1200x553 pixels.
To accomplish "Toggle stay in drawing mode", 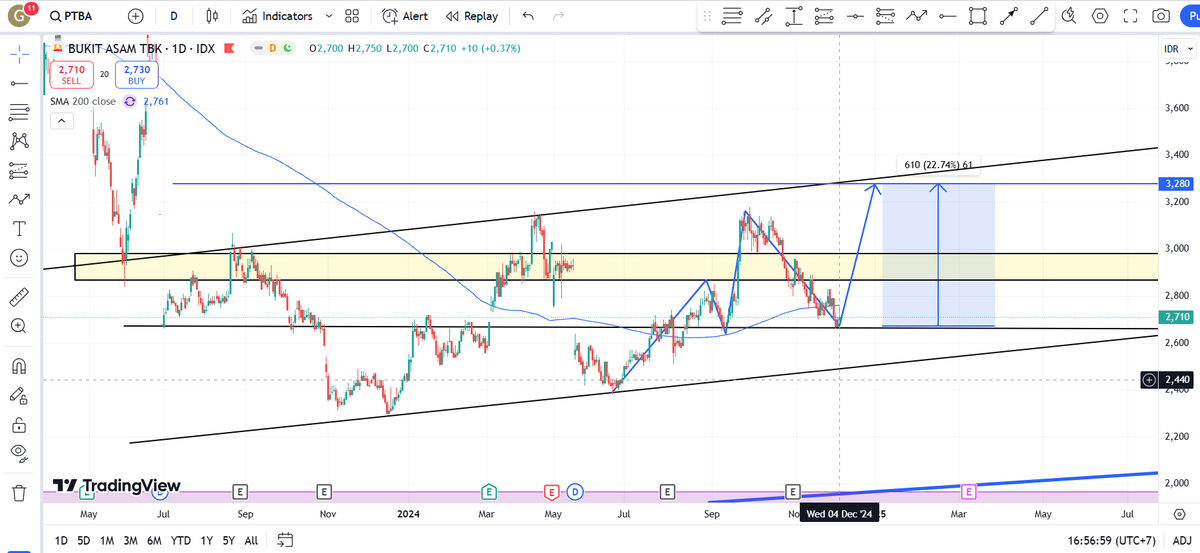I will pos(18,394).
